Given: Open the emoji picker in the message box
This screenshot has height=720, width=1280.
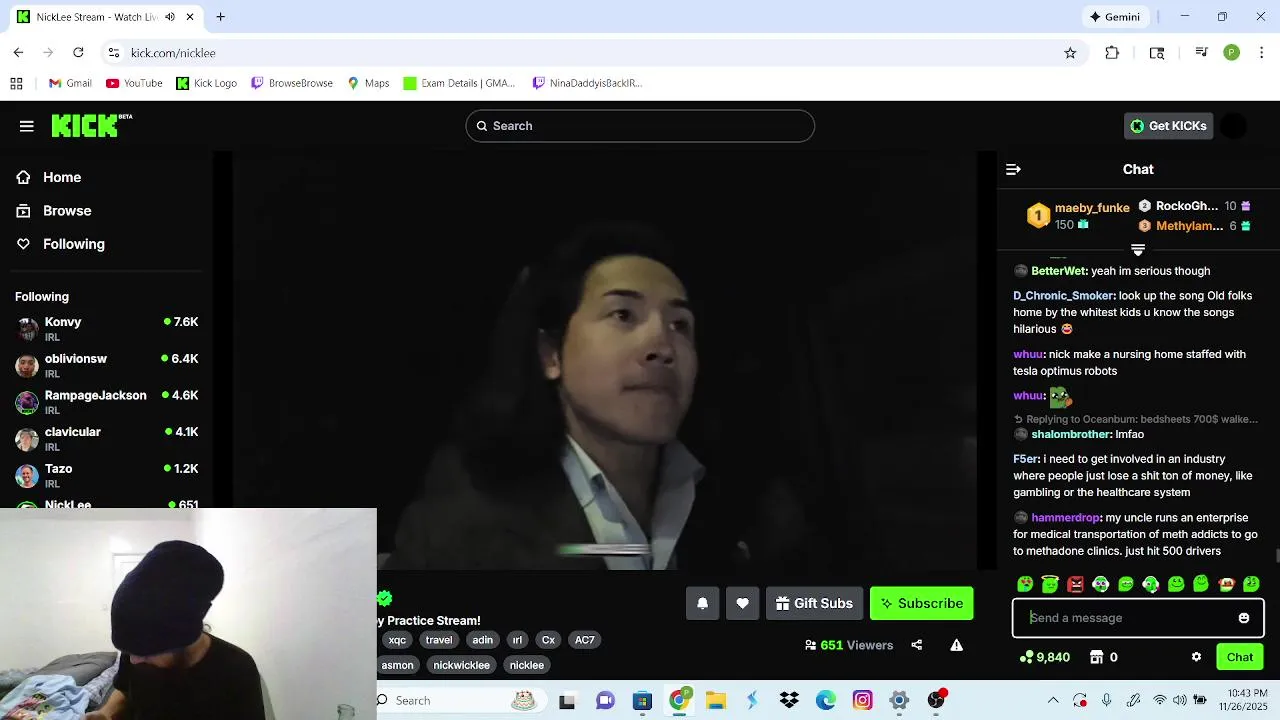Looking at the screenshot, I should pyautogui.click(x=1243, y=618).
